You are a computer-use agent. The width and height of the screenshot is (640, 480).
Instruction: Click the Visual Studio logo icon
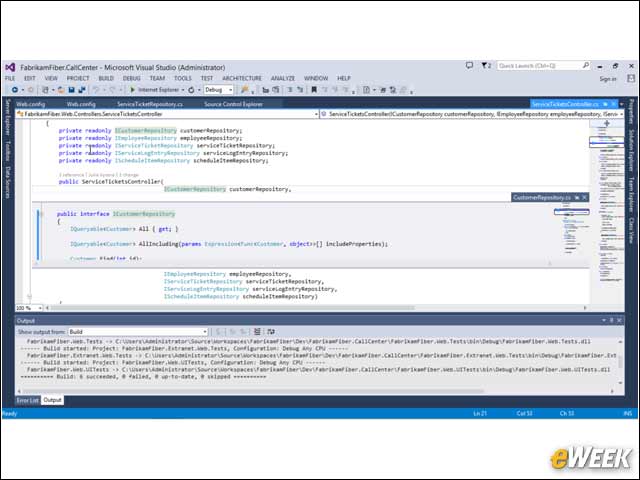click(x=10, y=67)
